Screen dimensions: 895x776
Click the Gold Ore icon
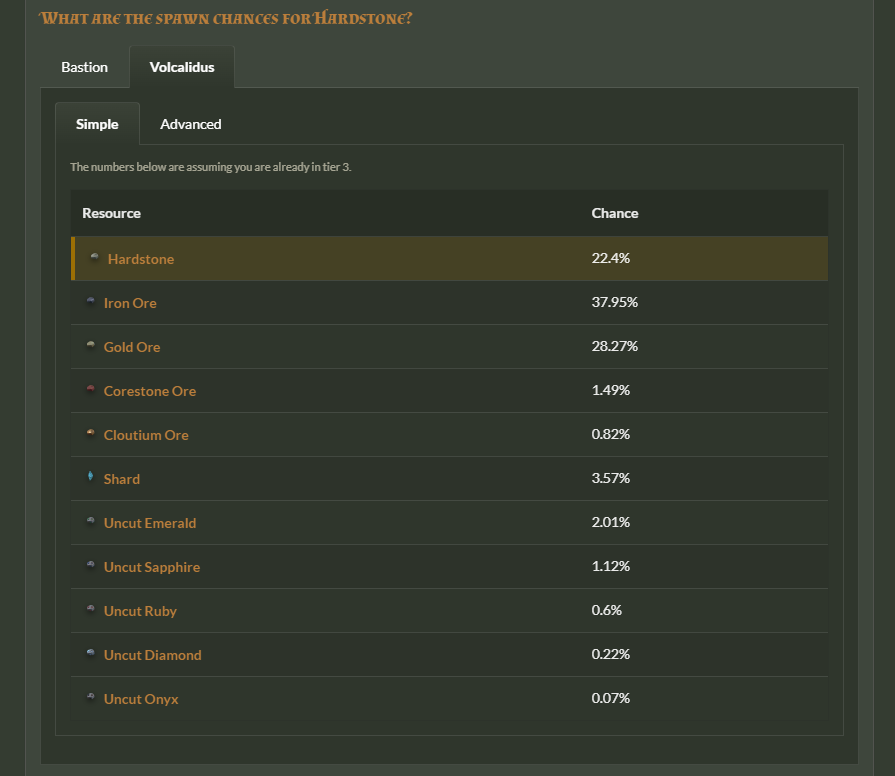coord(91,346)
